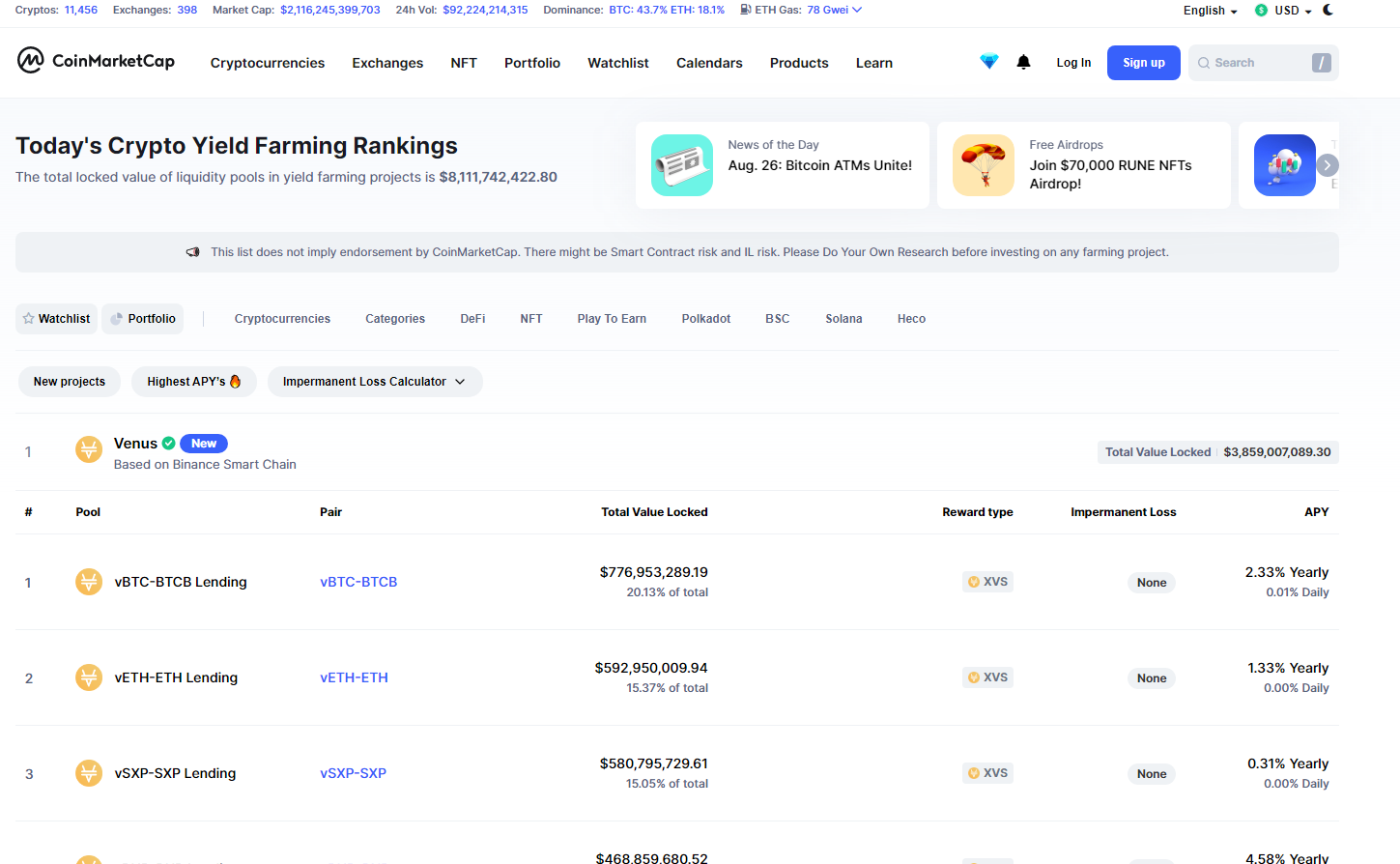Click the Join $70,000 RUNE NFTs Airdrop headline
Screen dimensions: 1400x864
[x=1110, y=175]
